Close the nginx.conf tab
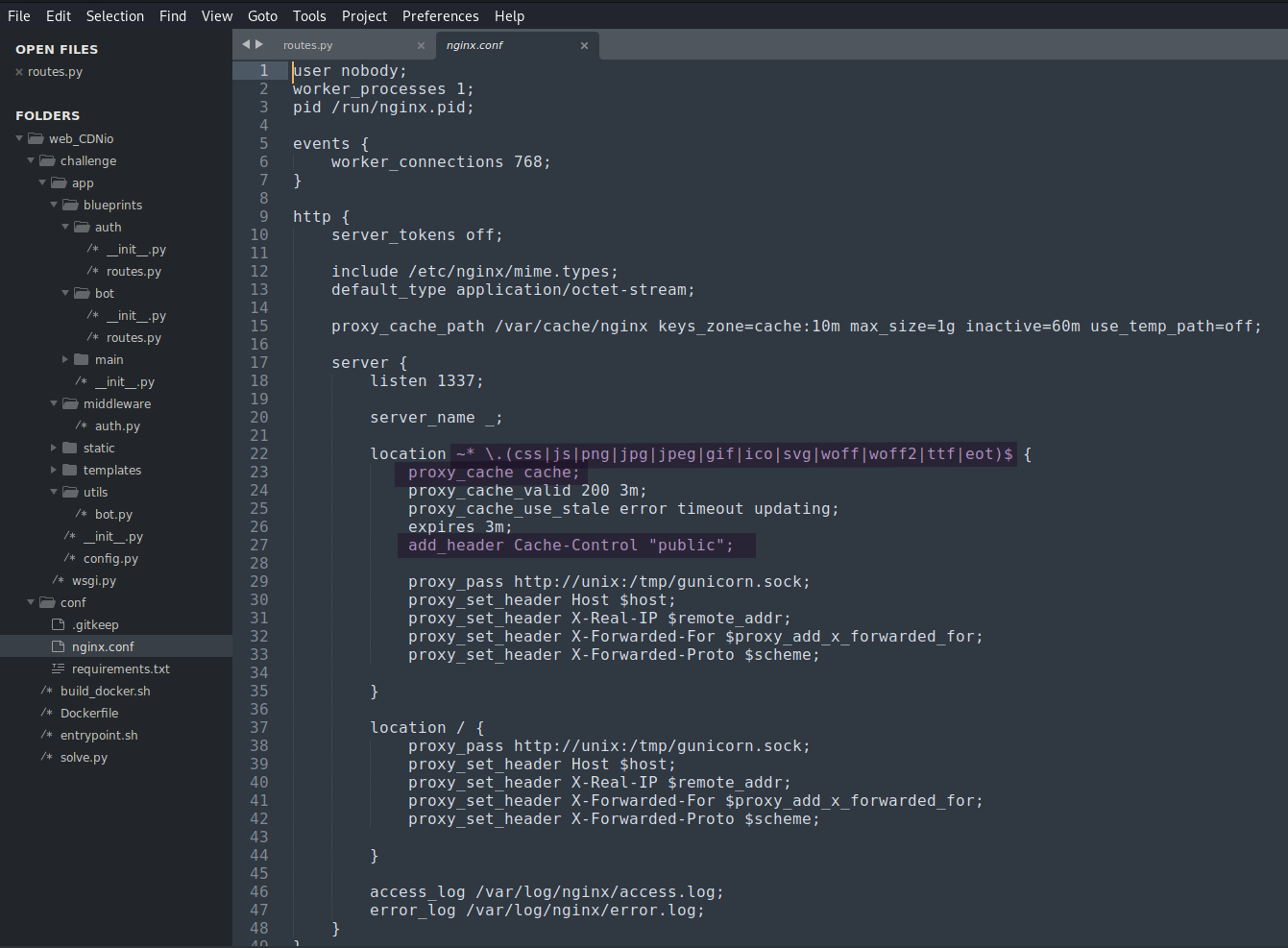This screenshot has width=1288, height=948. click(x=584, y=45)
